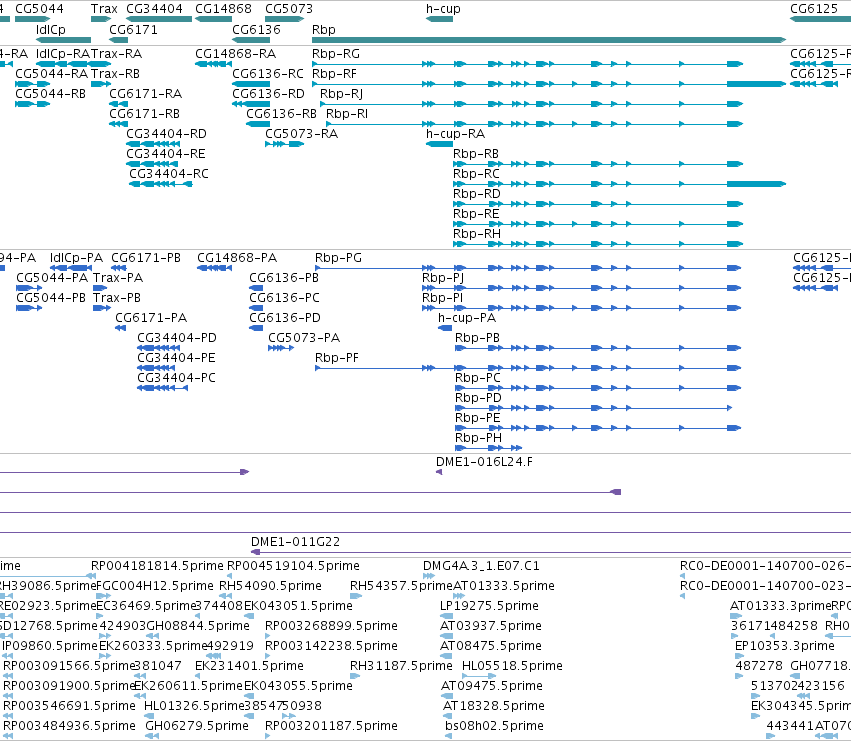The width and height of the screenshot is (851, 741).
Task: Select transcript Rbp-RG
Action: 335,54
